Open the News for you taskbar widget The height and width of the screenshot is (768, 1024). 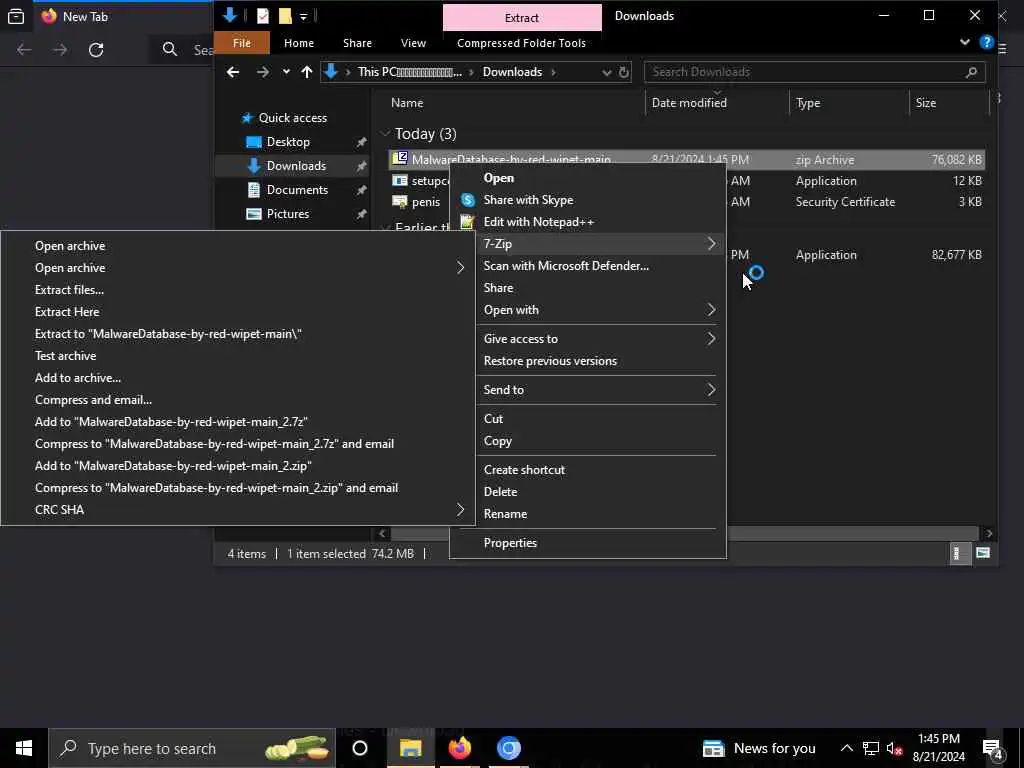[759, 748]
